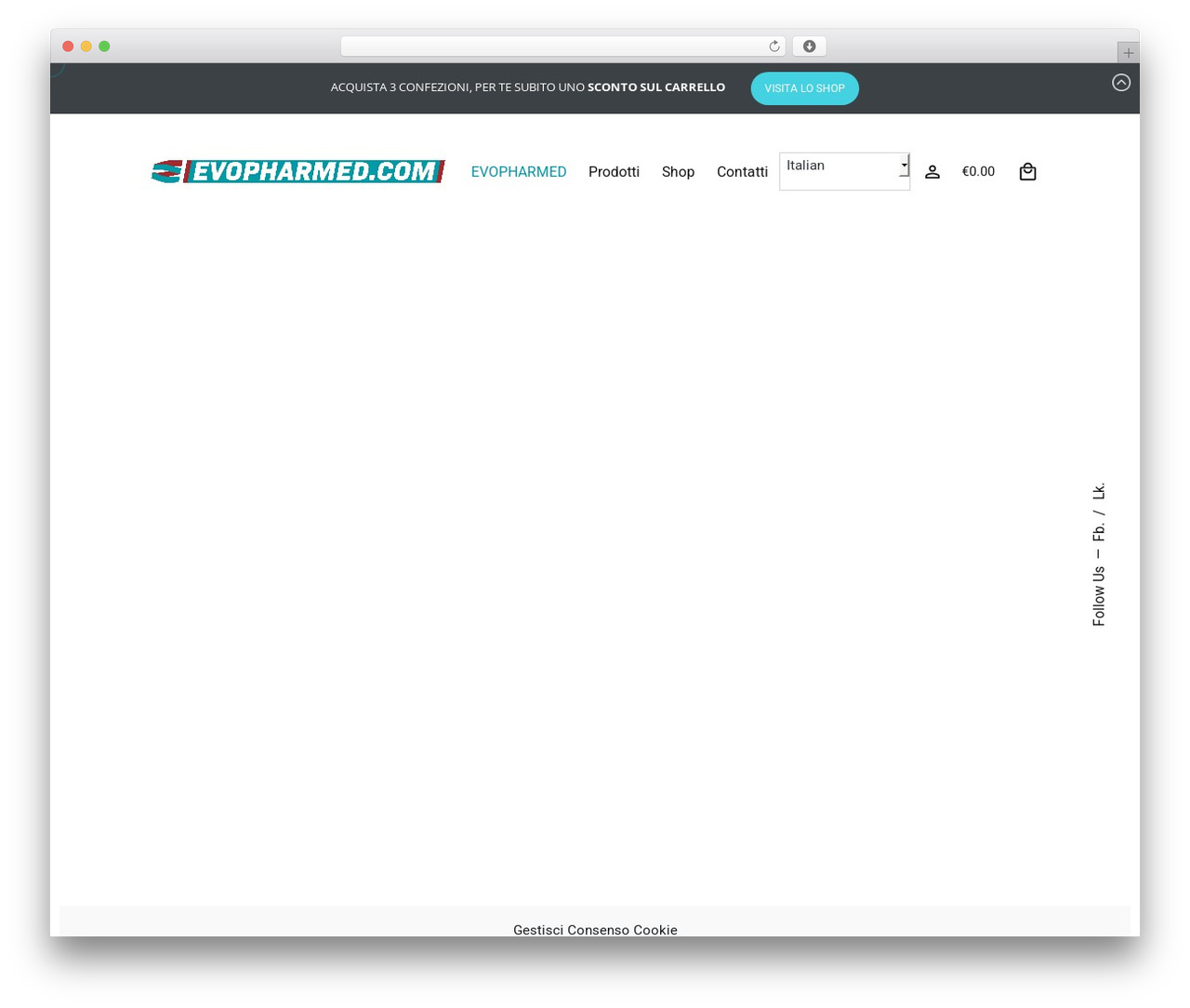The width and height of the screenshot is (1190, 1008).
Task: Reload the page with the refresh icon
Action: click(x=773, y=46)
